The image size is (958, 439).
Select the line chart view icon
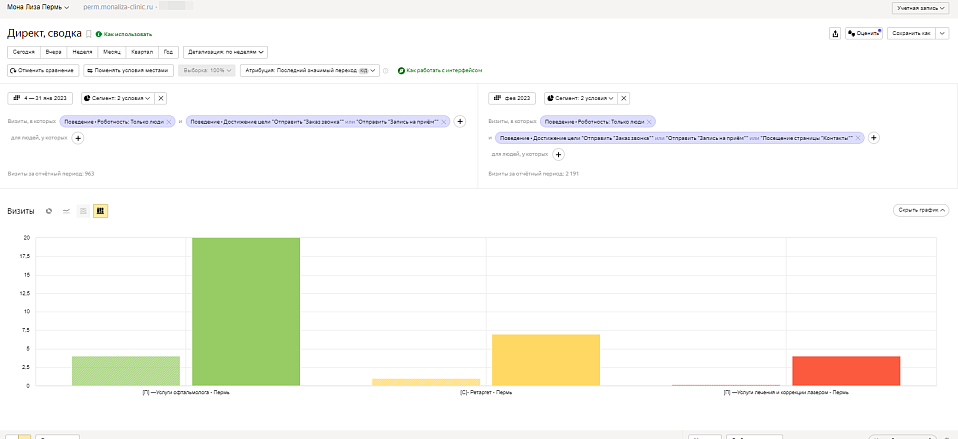(x=67, y=211)
